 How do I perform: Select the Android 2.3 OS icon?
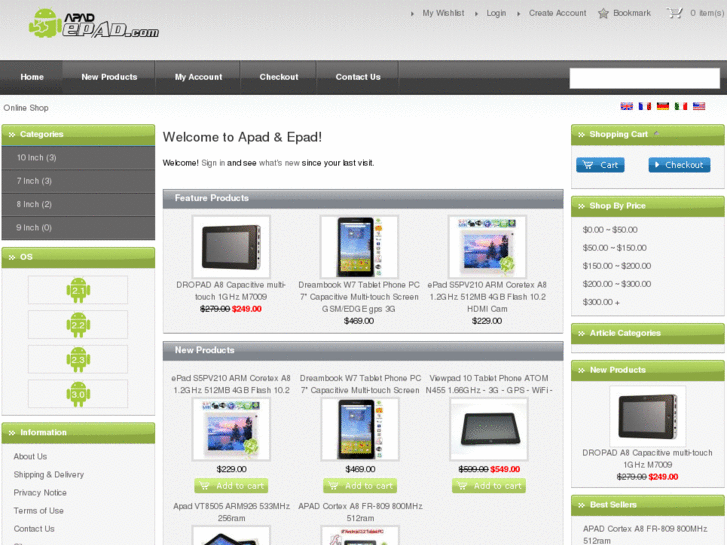[x=78, y=359]
